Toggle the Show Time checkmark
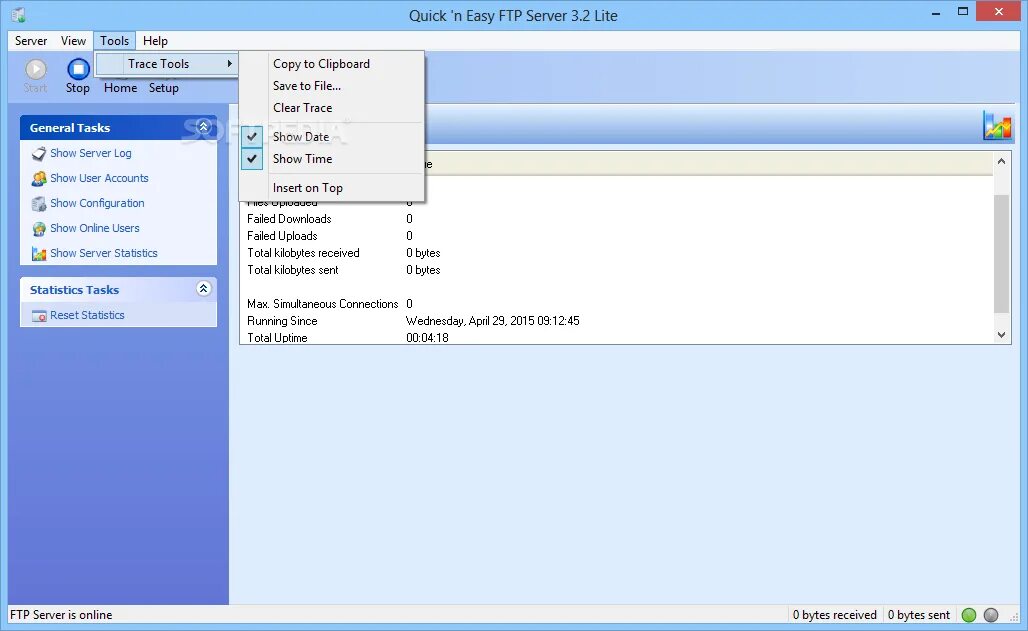This screenshot has height=631, width=1028. 252,159
